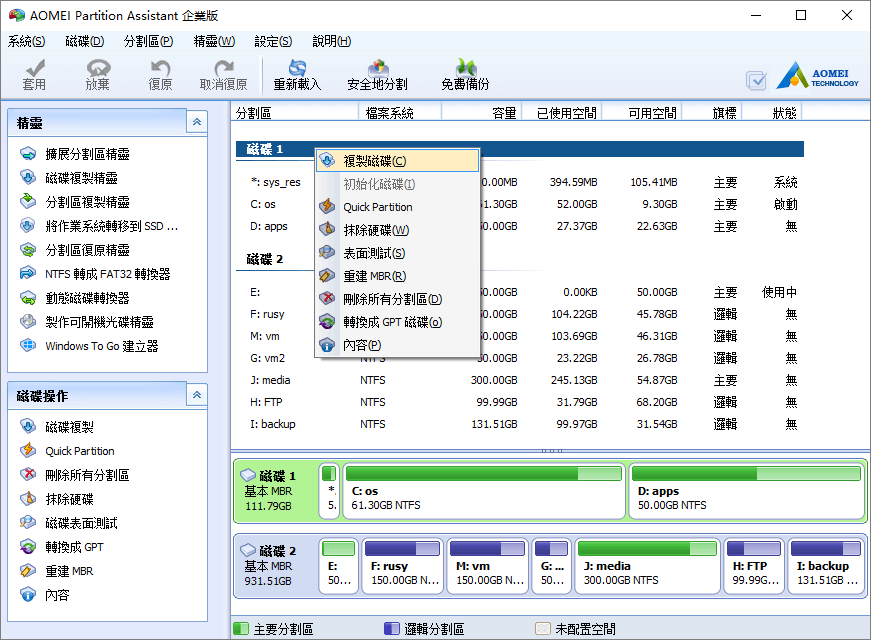Image resolution: width=871 pixels, height=640 pixels.
Task: Open the 設定(S) menu
Action: (x=273, y=41)
